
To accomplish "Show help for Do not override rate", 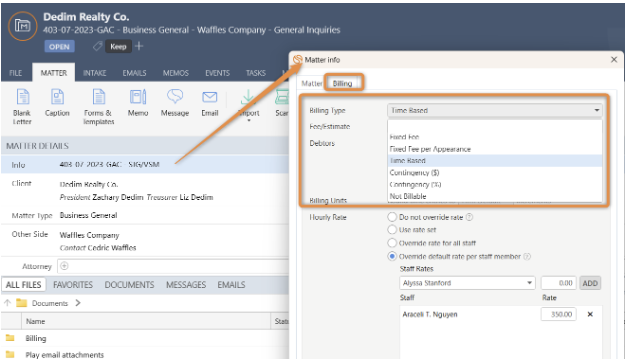I will click(469, 217).
